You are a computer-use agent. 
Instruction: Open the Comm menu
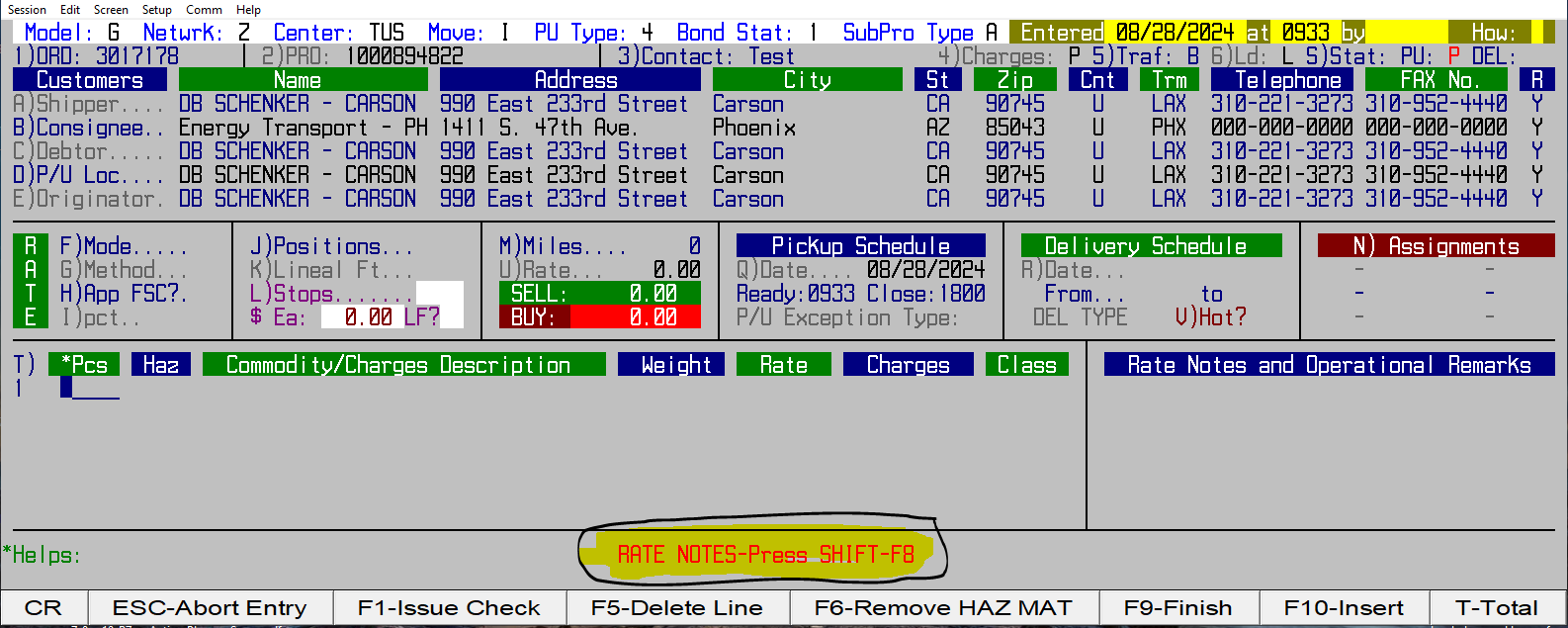(x=204, y=10)
